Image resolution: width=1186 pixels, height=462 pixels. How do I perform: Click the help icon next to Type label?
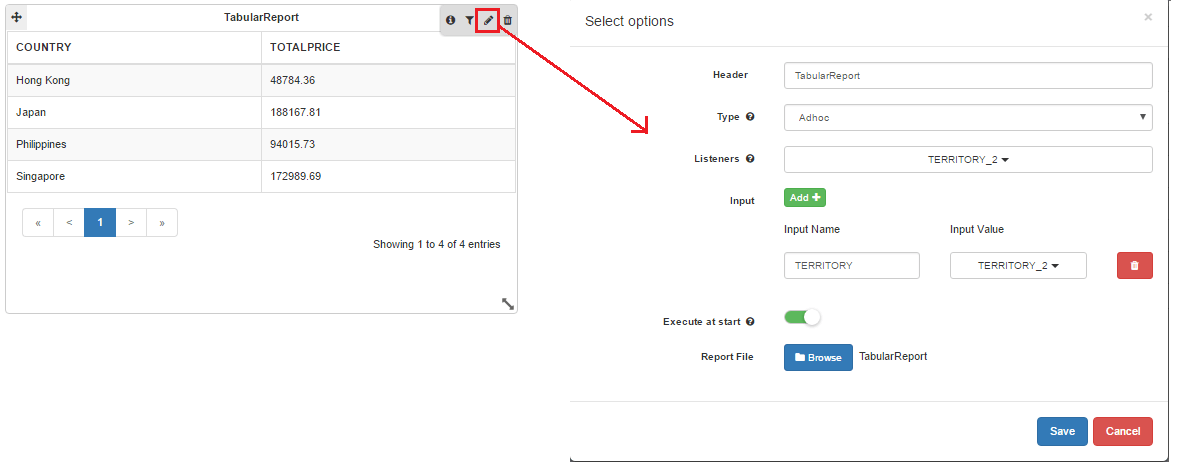click(x=750, y=117)
